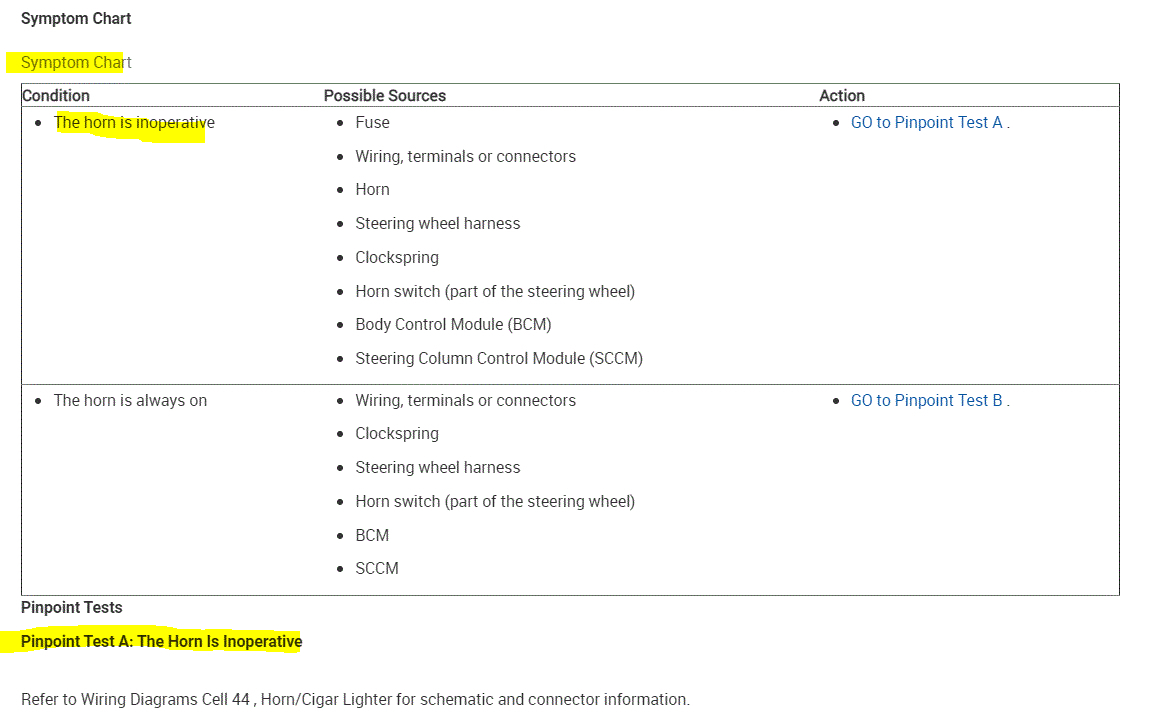
Task: Click the Pinpoint Tests heading
Action: coord(72,608)
